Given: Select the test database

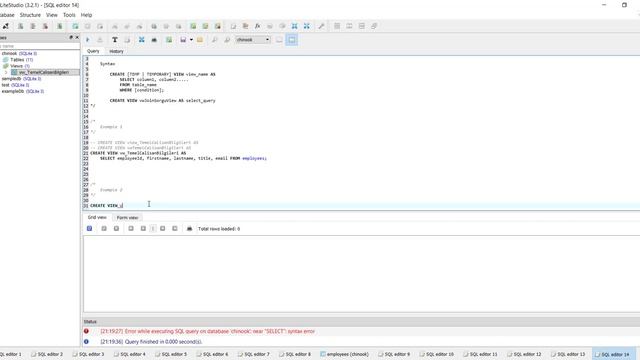Looking at the screenshot, I should click(15, 85).
